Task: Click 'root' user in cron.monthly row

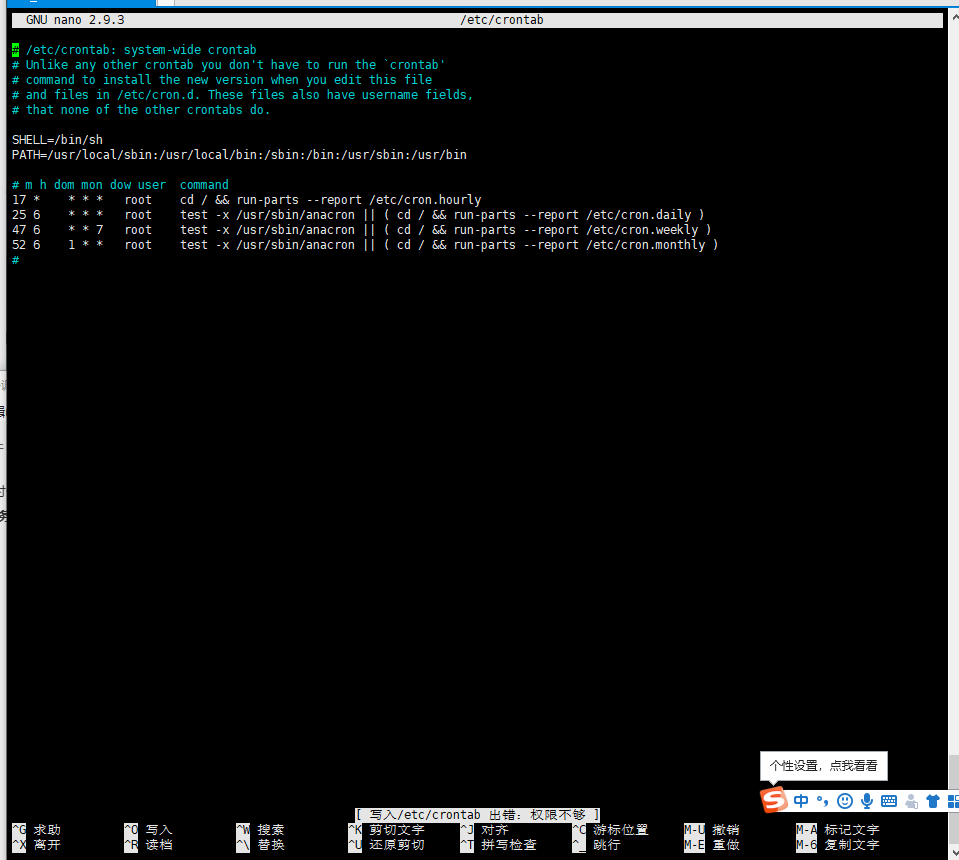Action: tap(138, 244)
